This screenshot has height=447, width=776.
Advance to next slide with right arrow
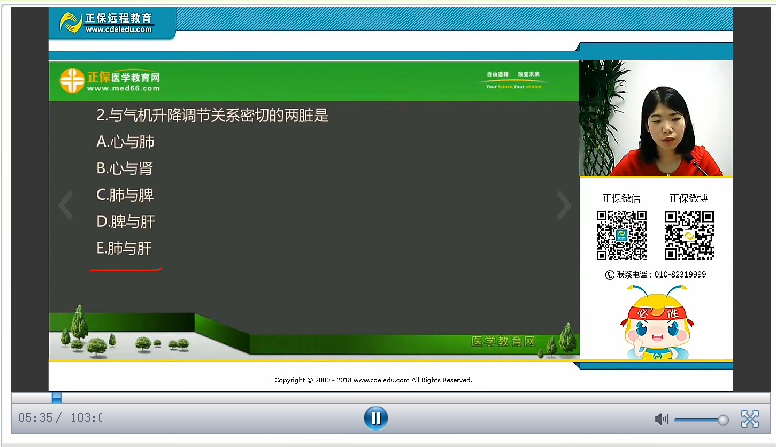563,206
